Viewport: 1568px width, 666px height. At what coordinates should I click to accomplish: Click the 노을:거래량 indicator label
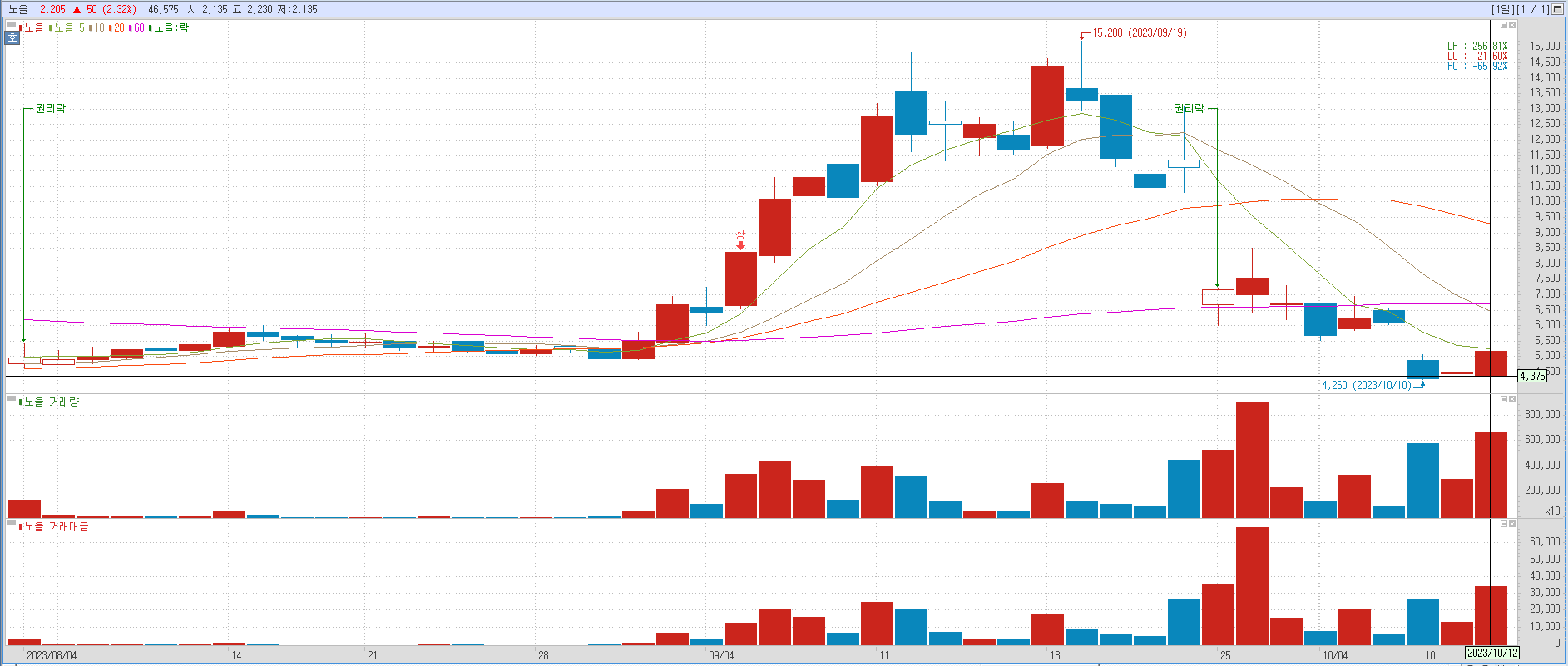(x=51, y=402)
